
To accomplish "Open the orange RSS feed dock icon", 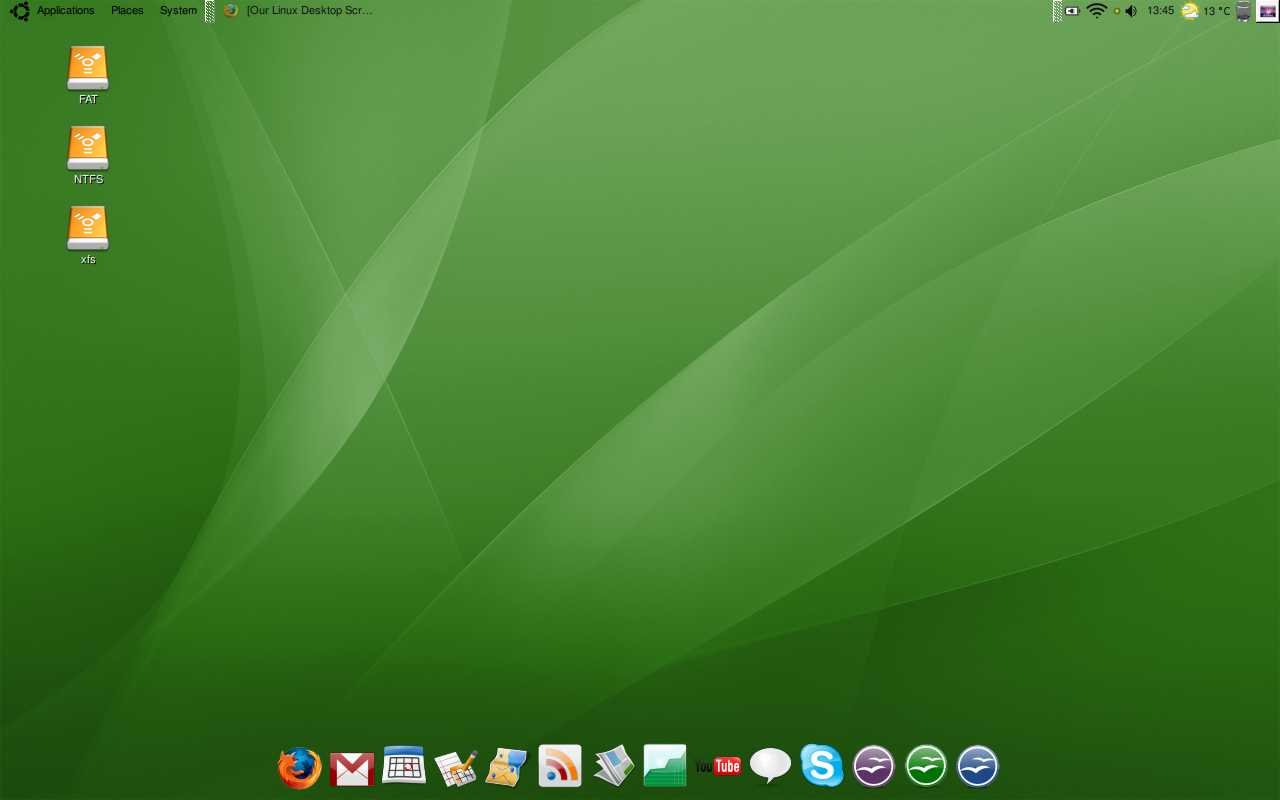I will (x=560, y=766).
